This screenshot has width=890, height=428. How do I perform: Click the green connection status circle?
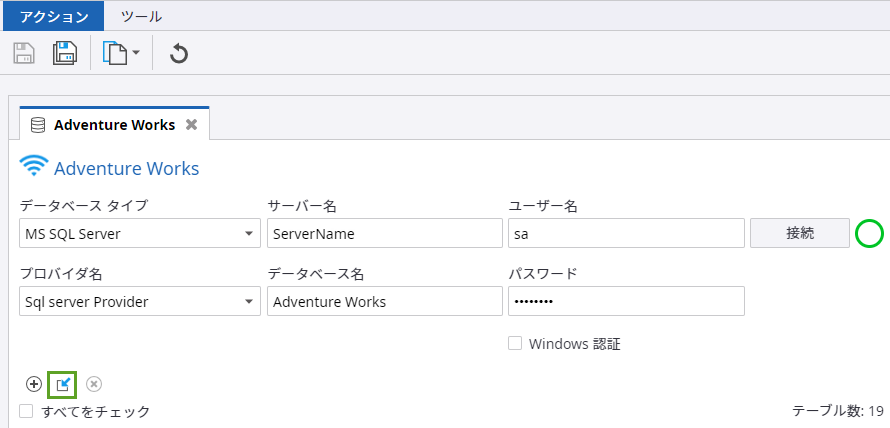click(870, 234)
